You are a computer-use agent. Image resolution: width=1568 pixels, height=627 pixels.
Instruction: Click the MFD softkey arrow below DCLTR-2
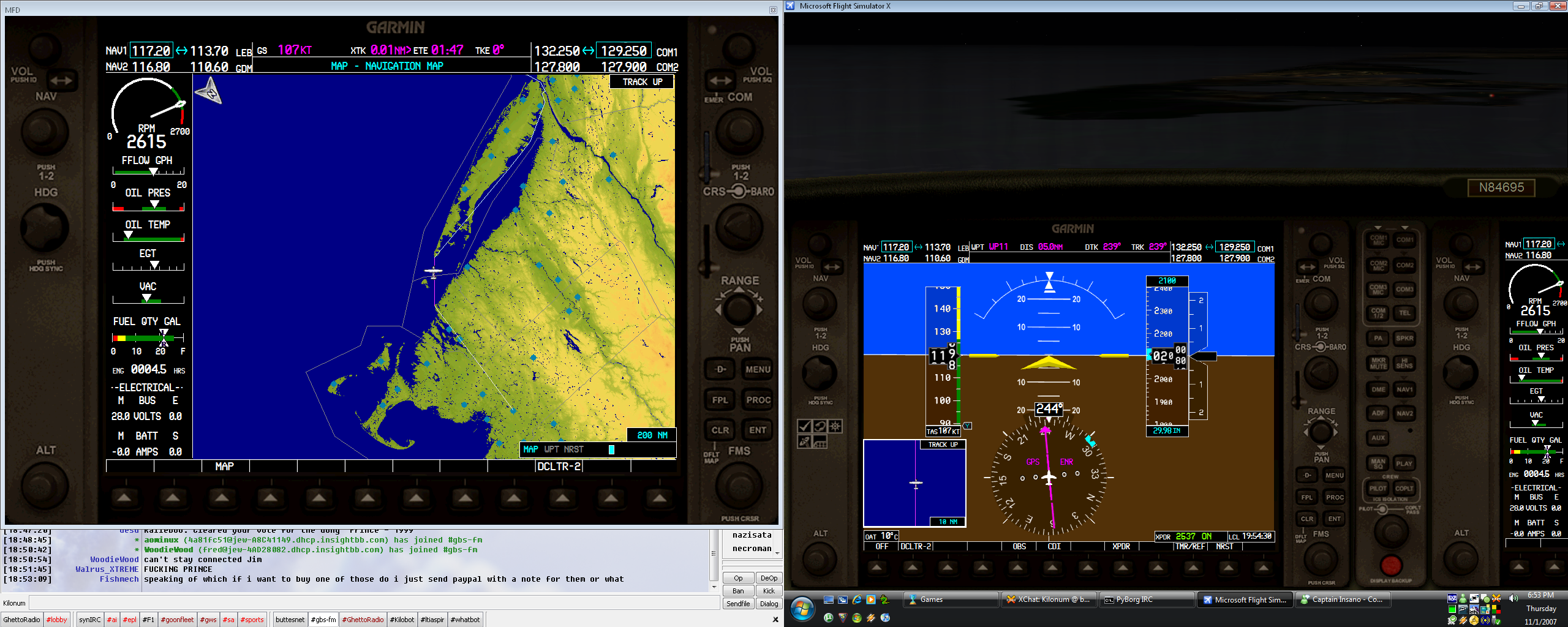pyautogui.click(x=562, y=498)
